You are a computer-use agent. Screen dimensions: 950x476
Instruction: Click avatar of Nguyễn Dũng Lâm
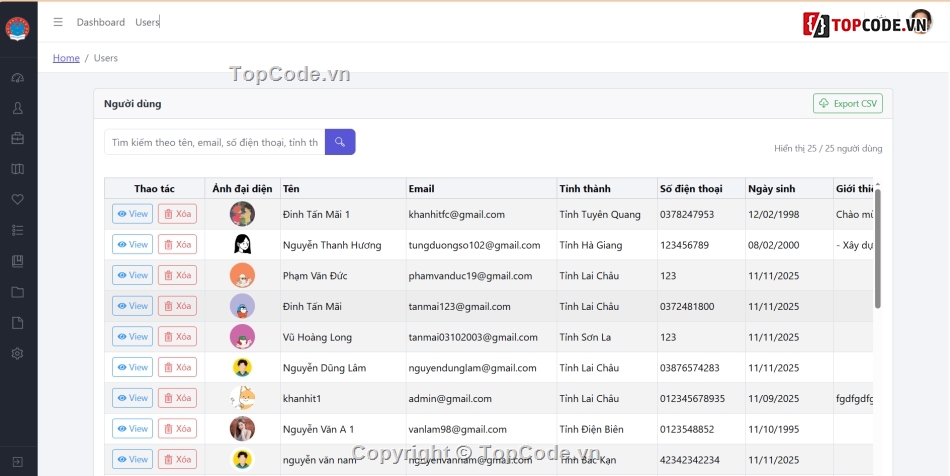tap(242, 367)
